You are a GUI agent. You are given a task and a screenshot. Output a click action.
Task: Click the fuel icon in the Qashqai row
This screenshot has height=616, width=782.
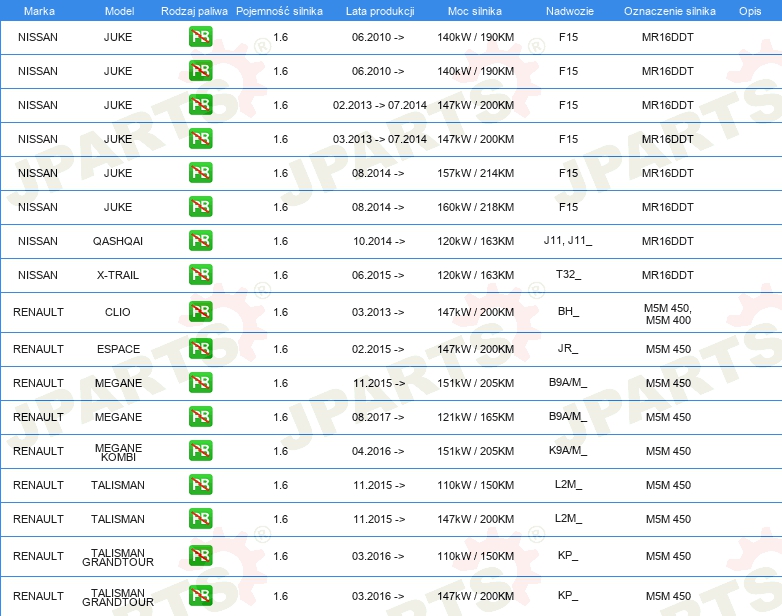(200, 240)
